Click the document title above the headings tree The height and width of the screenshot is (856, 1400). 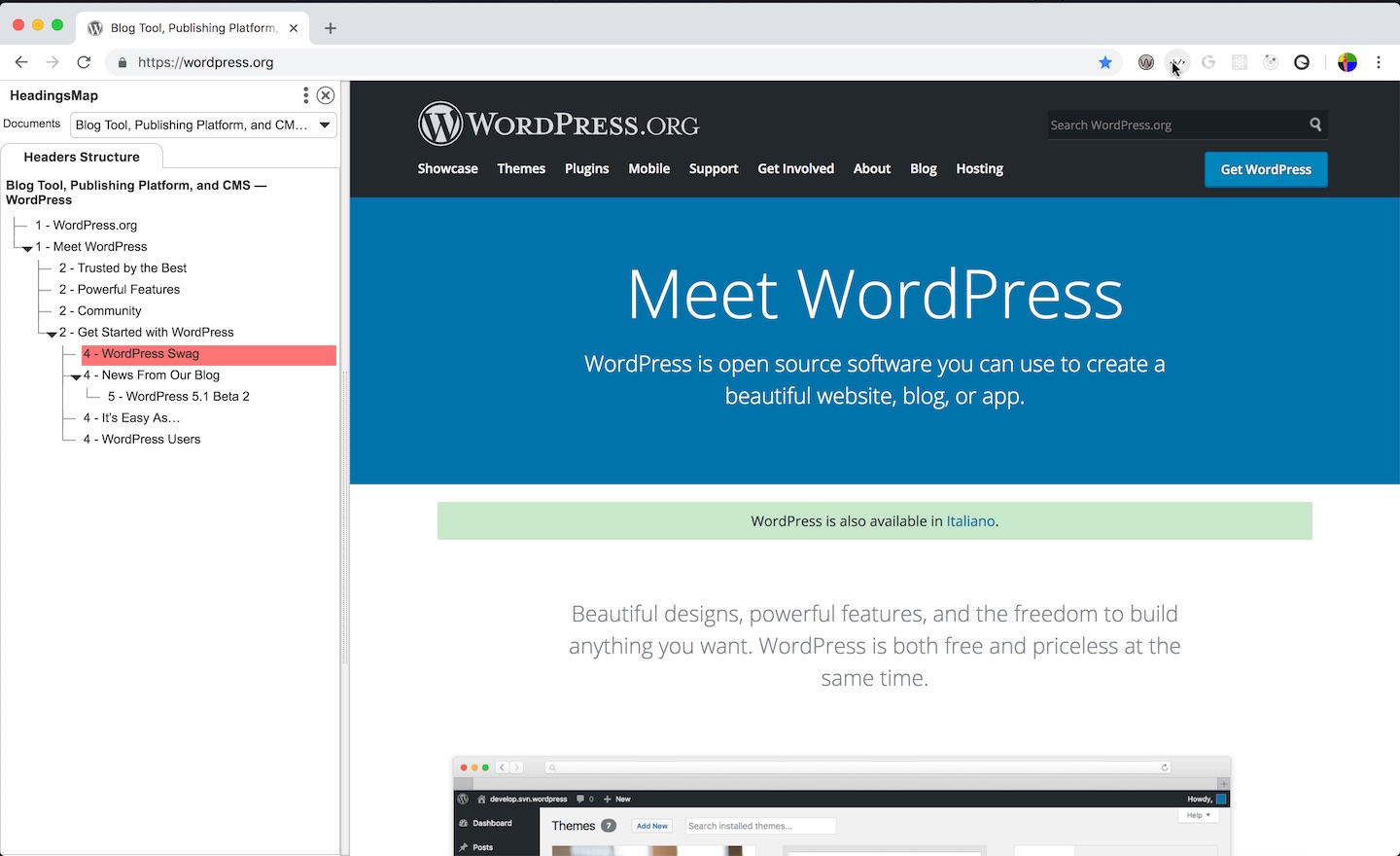(x=136, y=193)
